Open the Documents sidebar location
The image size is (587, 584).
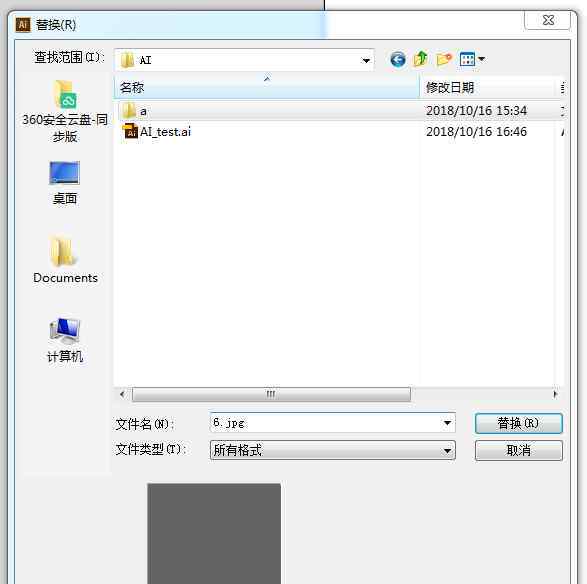[65, 259]
